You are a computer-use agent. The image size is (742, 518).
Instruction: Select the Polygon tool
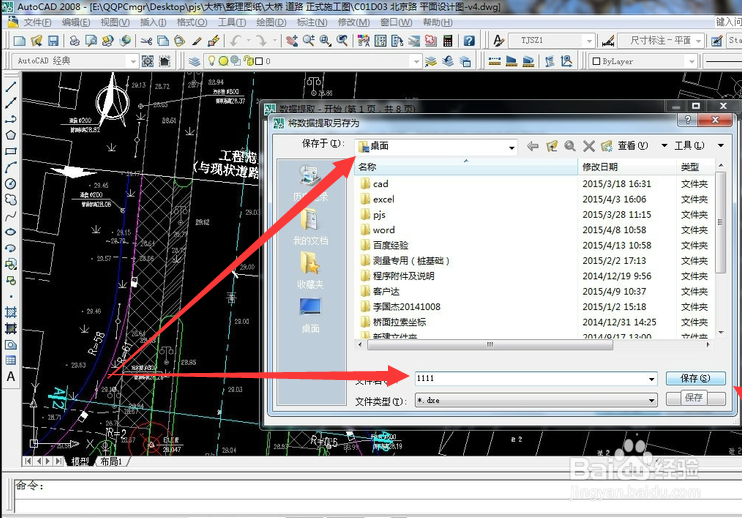[10, 135]
